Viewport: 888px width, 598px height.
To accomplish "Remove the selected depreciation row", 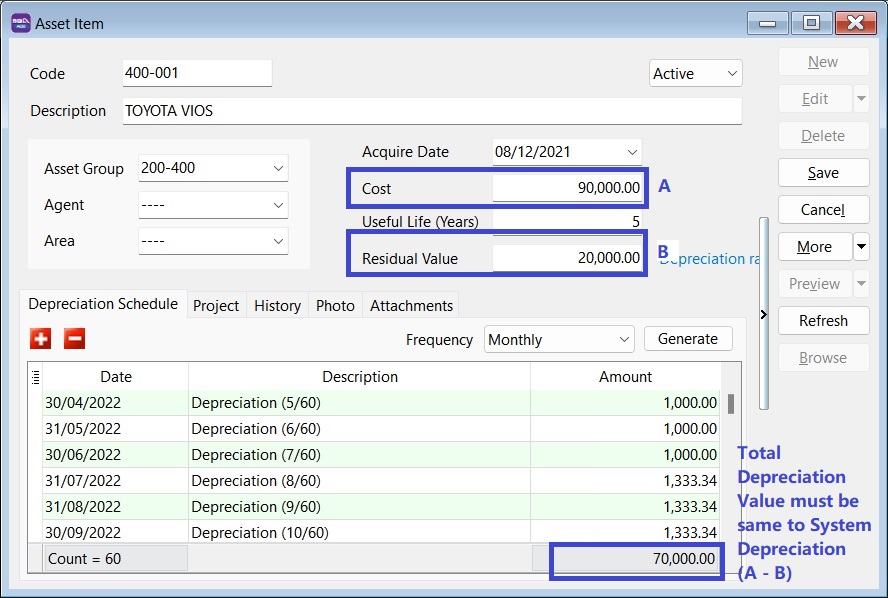I will (x=73, y=339).
